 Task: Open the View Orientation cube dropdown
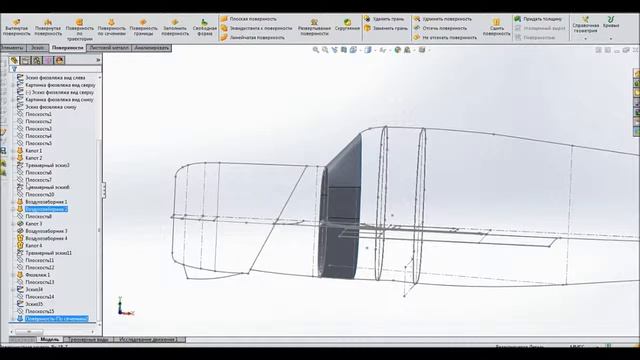coord(354,50)
